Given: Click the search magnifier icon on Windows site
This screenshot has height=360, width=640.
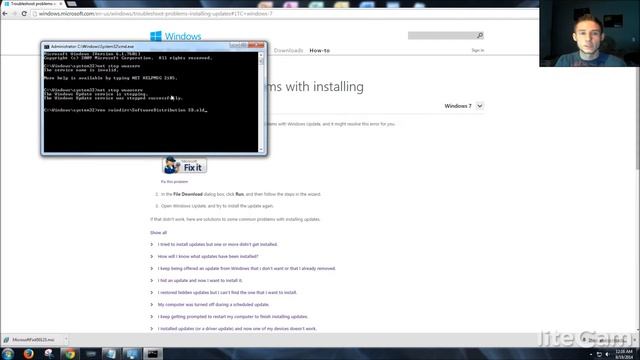Looking at the screenshot, I should tap(480, 36).
